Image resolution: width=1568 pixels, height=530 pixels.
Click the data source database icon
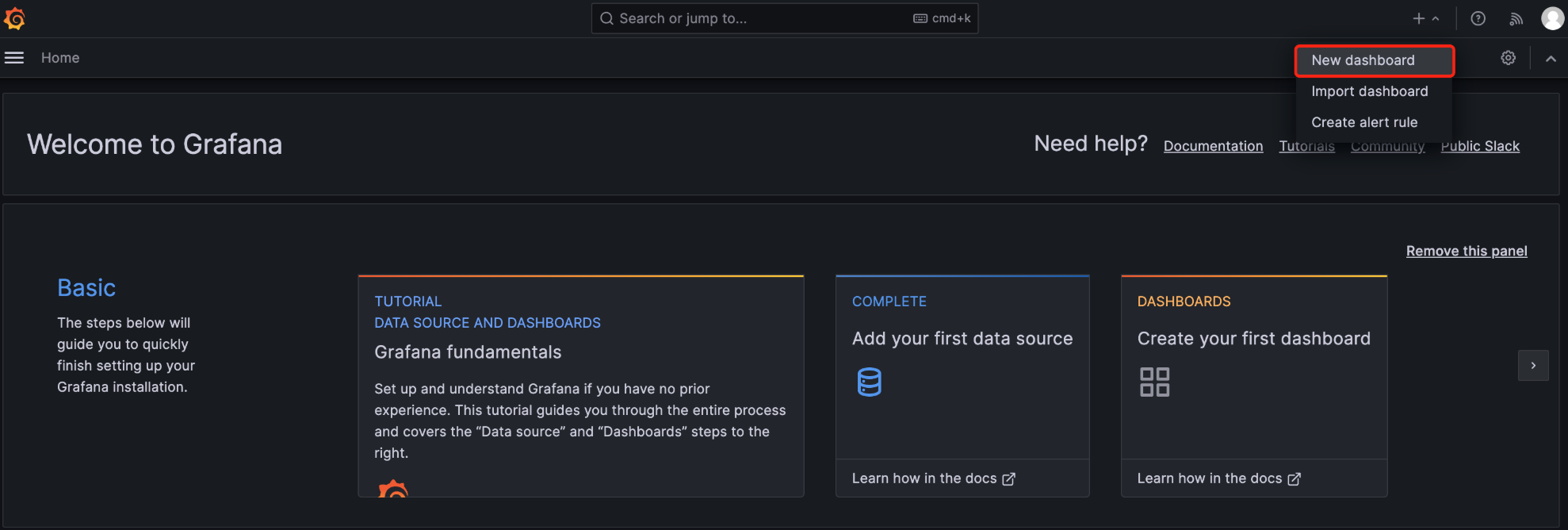pos(869,382)
